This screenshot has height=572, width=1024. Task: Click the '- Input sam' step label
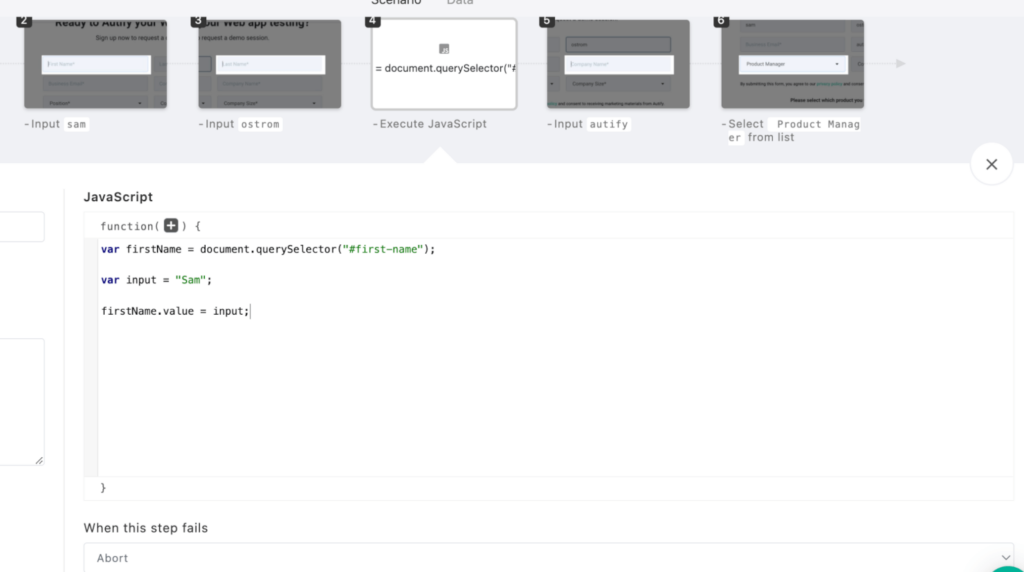[55, 123]
